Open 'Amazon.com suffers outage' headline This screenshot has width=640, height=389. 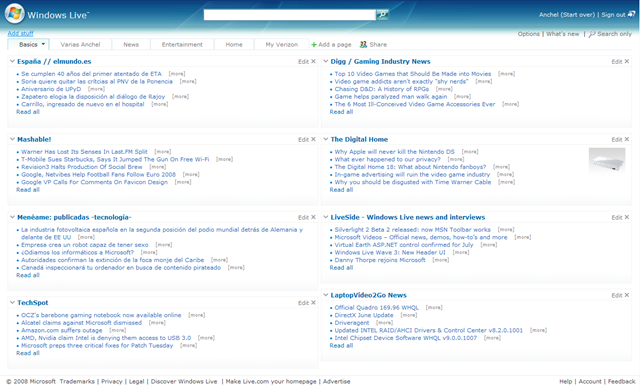point(62,330)
